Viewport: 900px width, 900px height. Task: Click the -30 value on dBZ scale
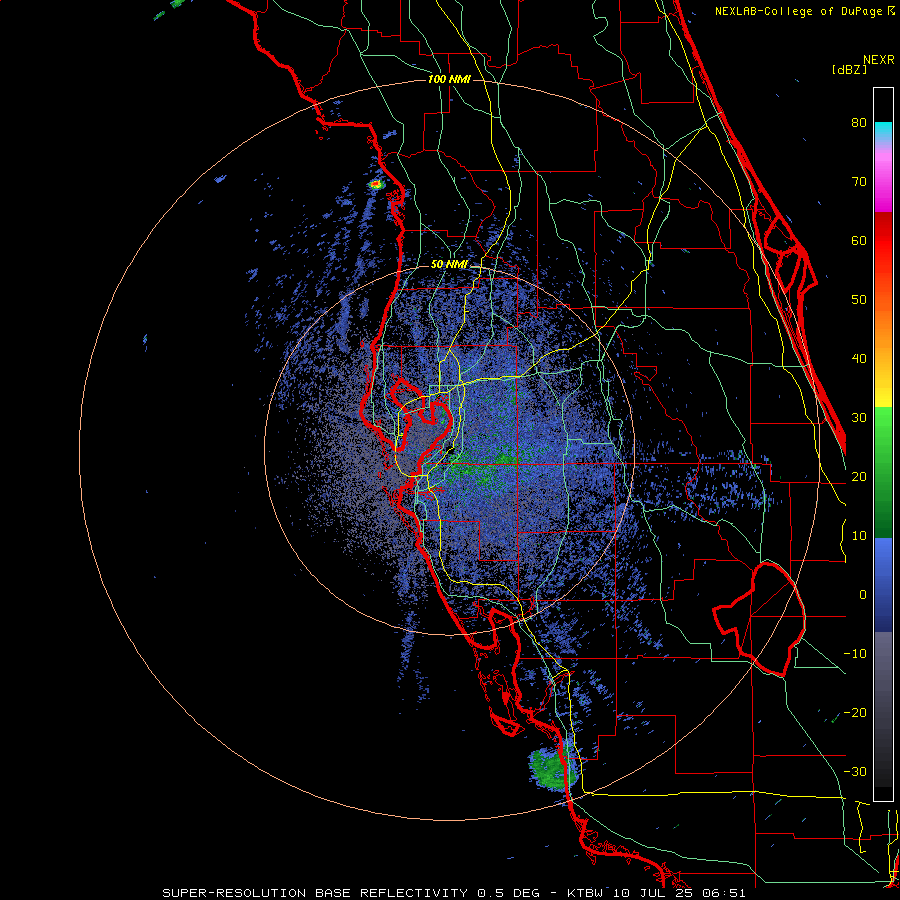pyautogui.click(x=855, y=772)
